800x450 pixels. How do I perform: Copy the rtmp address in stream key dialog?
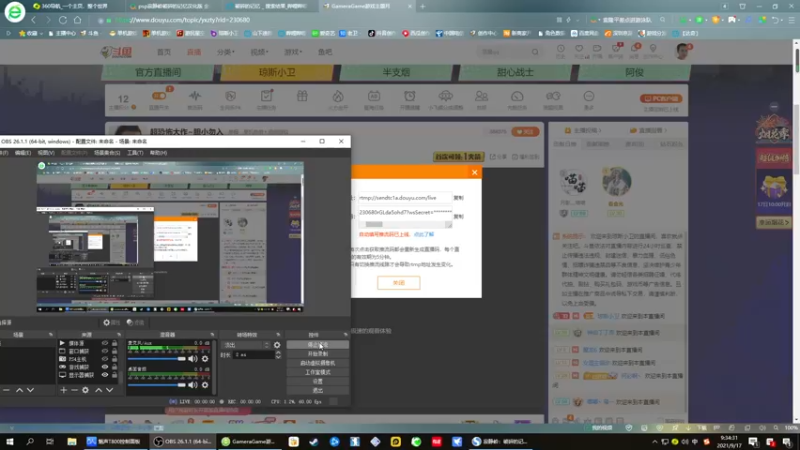[458, 198]
